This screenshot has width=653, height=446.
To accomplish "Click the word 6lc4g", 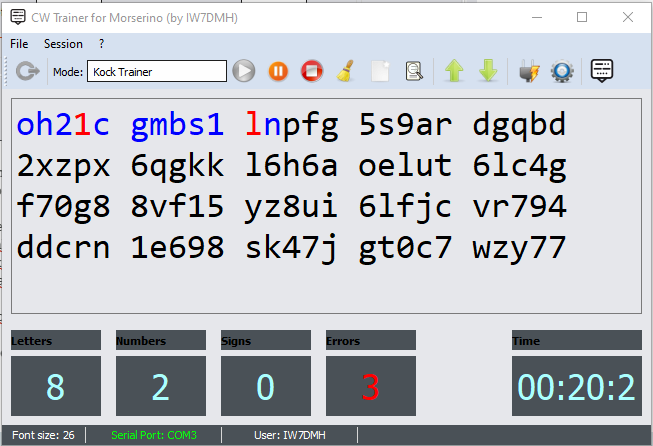I will [519, 166].
